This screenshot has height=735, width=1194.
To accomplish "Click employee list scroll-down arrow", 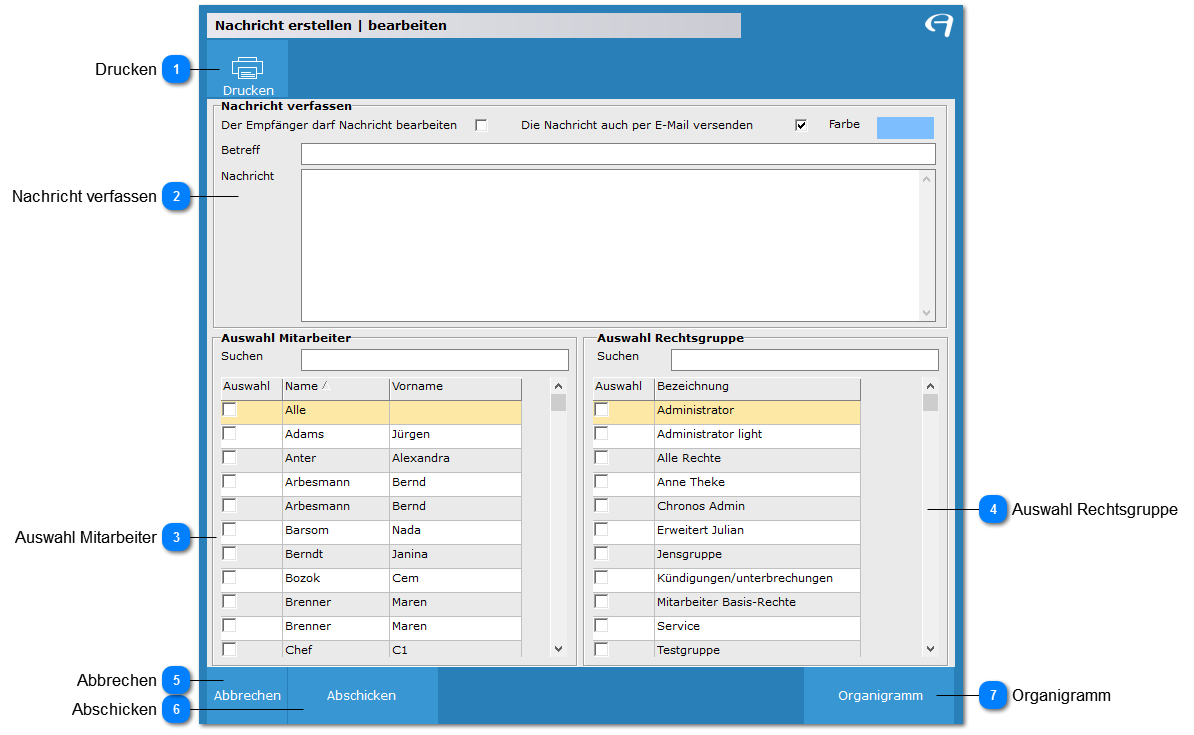I will coord(559,649).
